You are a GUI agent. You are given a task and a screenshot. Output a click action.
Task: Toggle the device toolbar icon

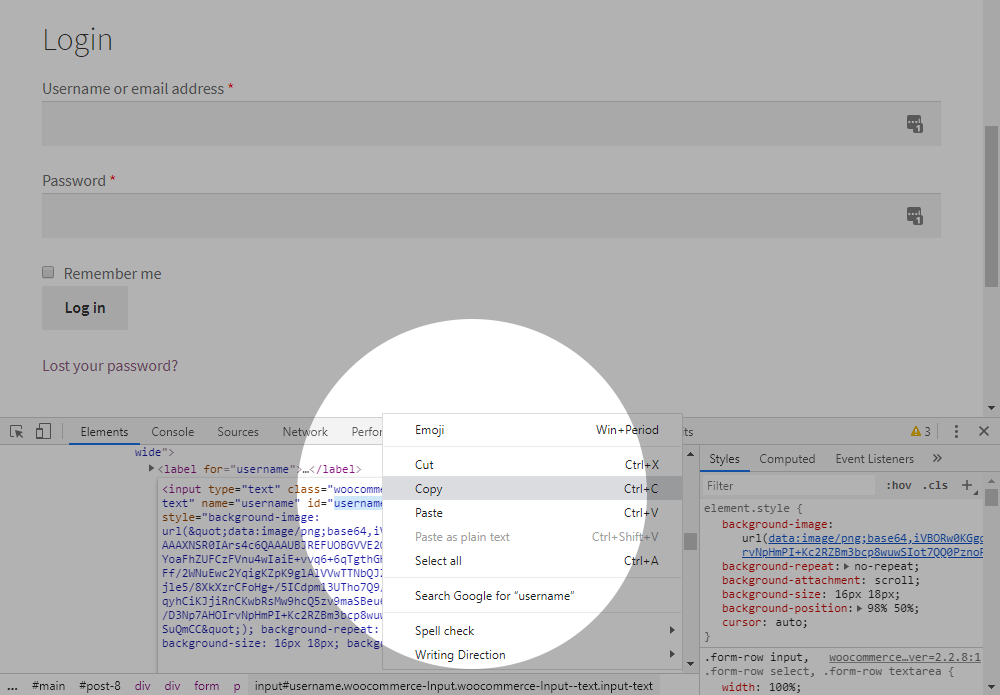43,432
